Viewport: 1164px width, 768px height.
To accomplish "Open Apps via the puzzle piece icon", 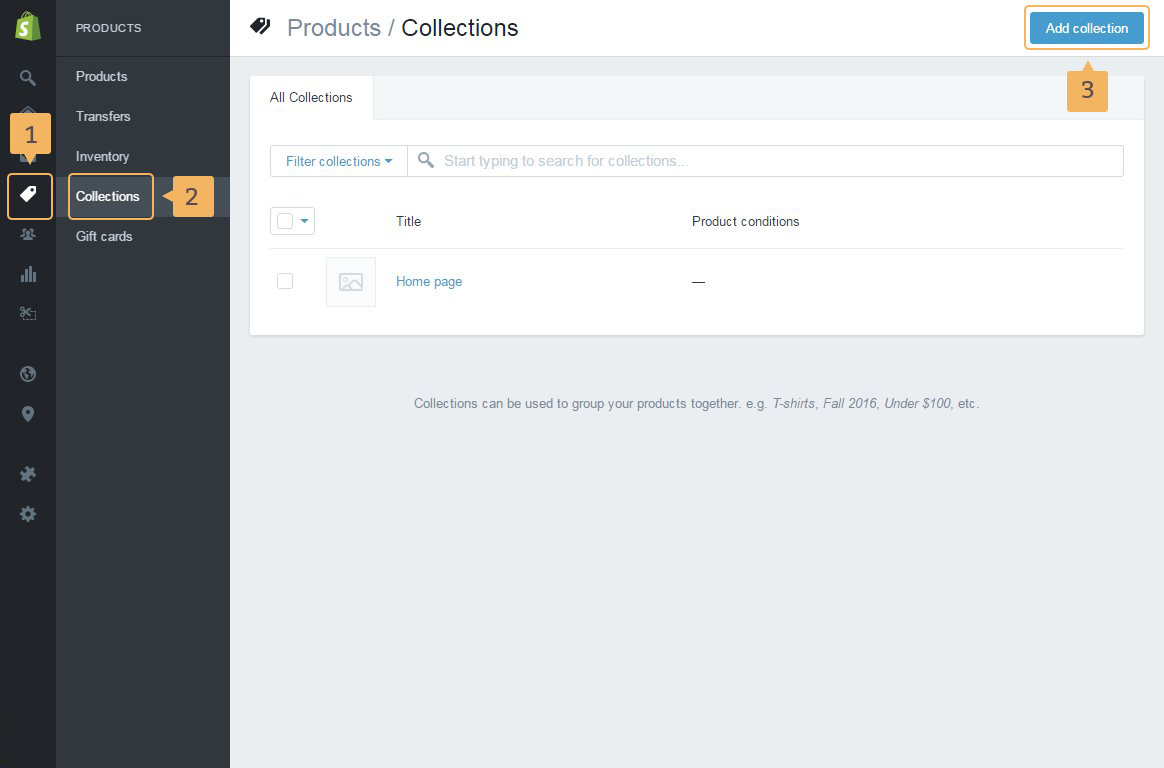I will point(28,474).
